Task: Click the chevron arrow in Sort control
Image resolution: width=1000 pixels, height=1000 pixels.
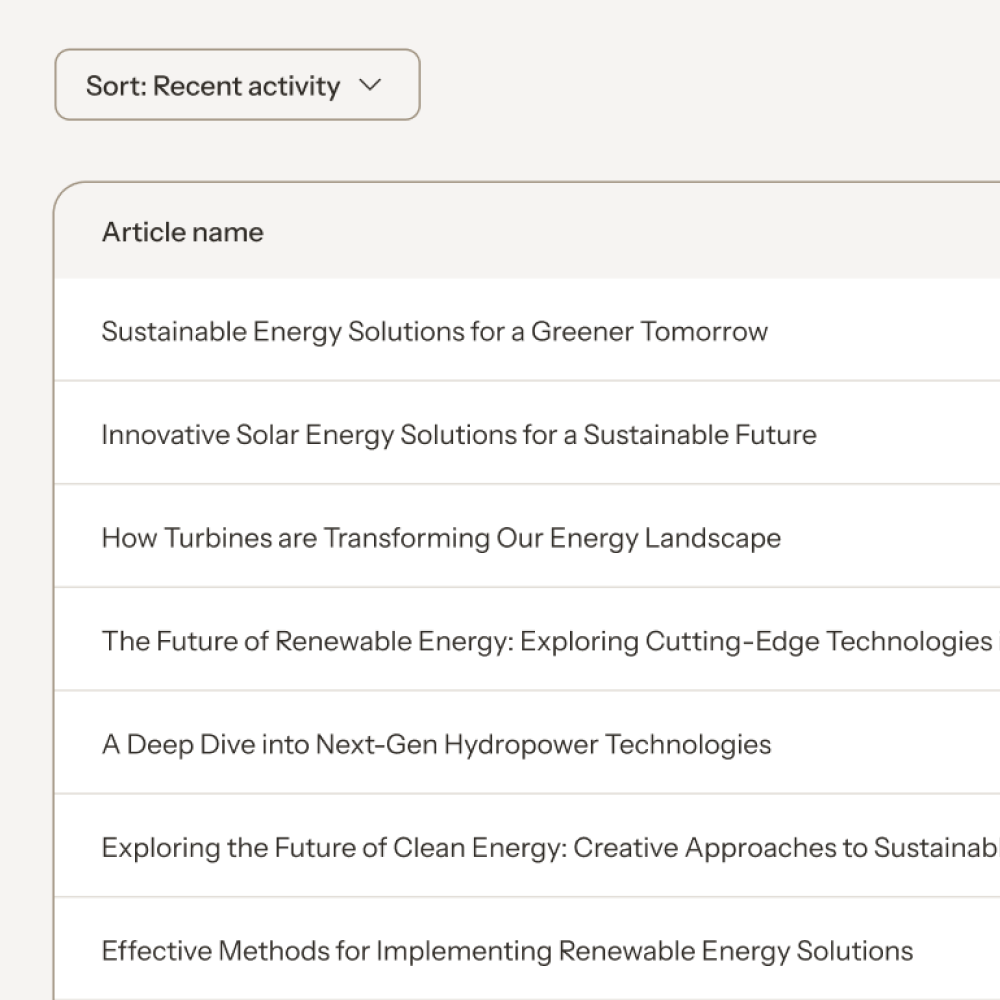Action: pyautogui.click(x=370, y=85)
